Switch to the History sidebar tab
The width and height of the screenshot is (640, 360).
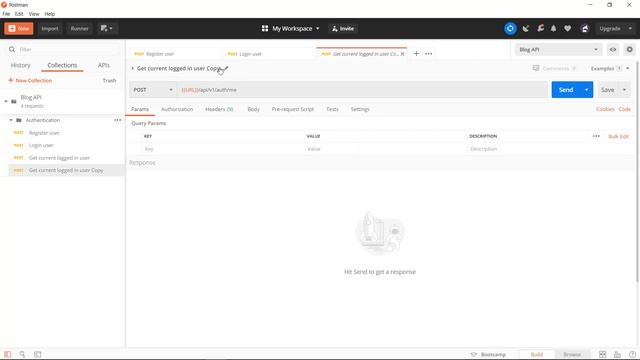tap(20, 65)
